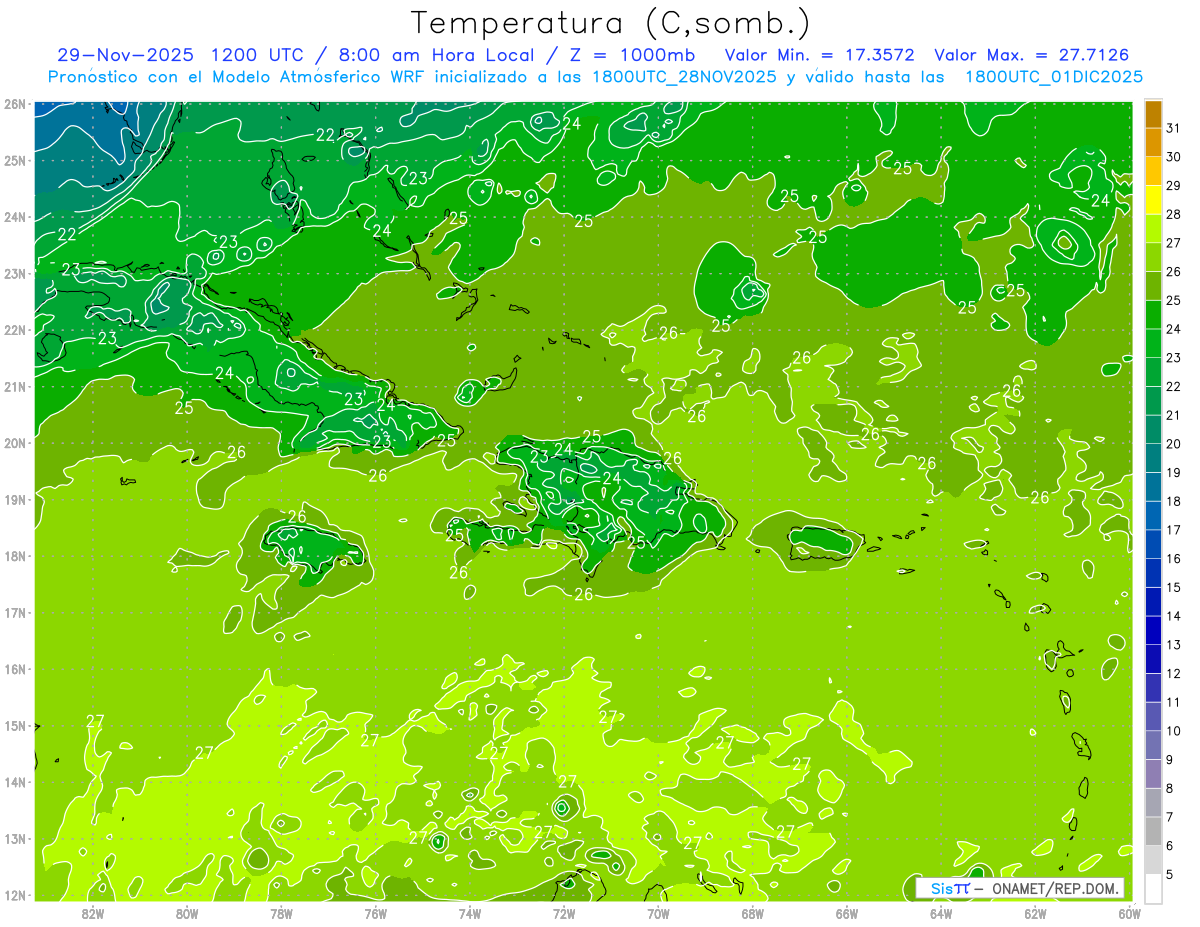Image resolution: width=1200 pixels, height=927 pixels.
Task: Click the '15N' latitude axis label
Action: pos(14,725)
